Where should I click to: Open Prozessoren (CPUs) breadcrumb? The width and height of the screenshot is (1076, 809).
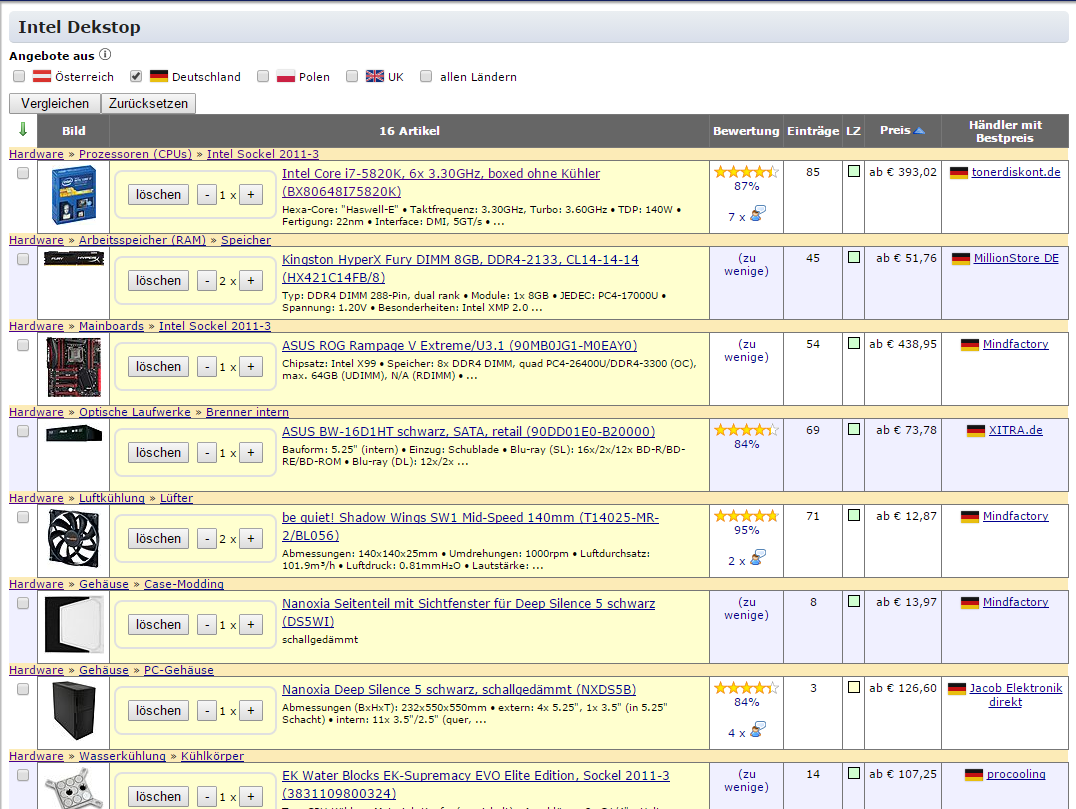(x=135, y=154)
